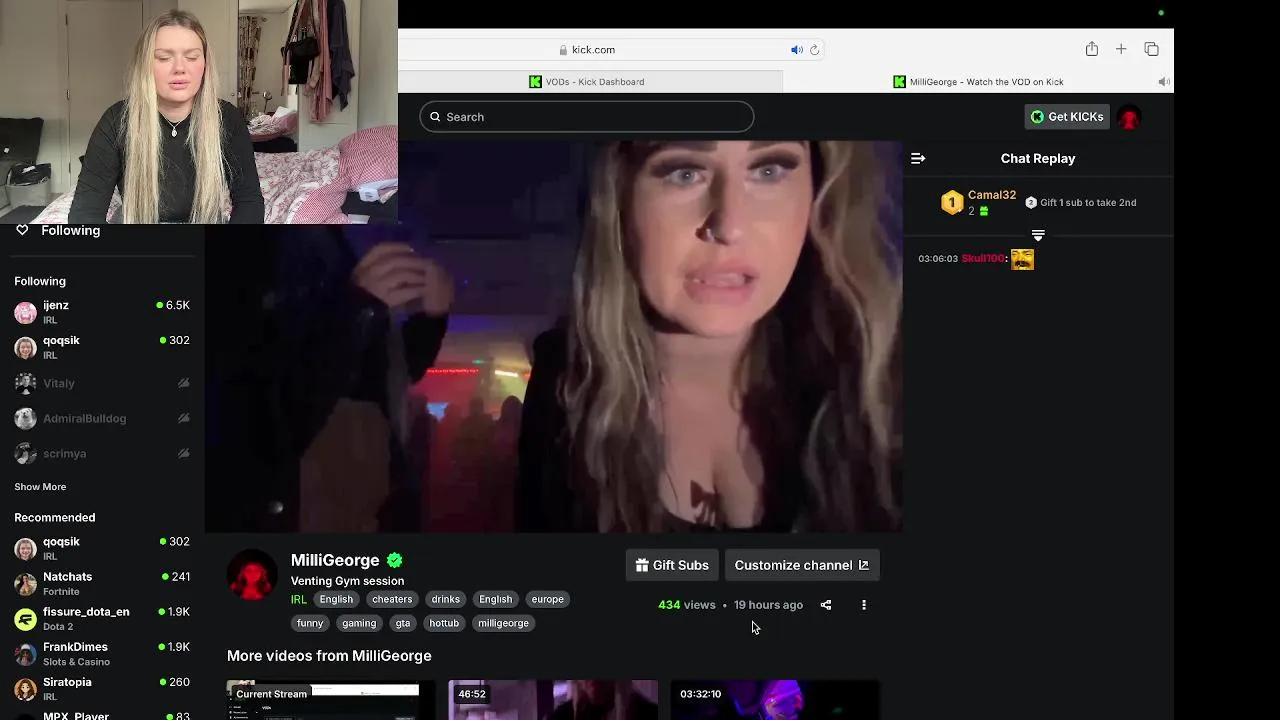Click MilliGeorge channel avatar
1280x720 pixels.
252,575
